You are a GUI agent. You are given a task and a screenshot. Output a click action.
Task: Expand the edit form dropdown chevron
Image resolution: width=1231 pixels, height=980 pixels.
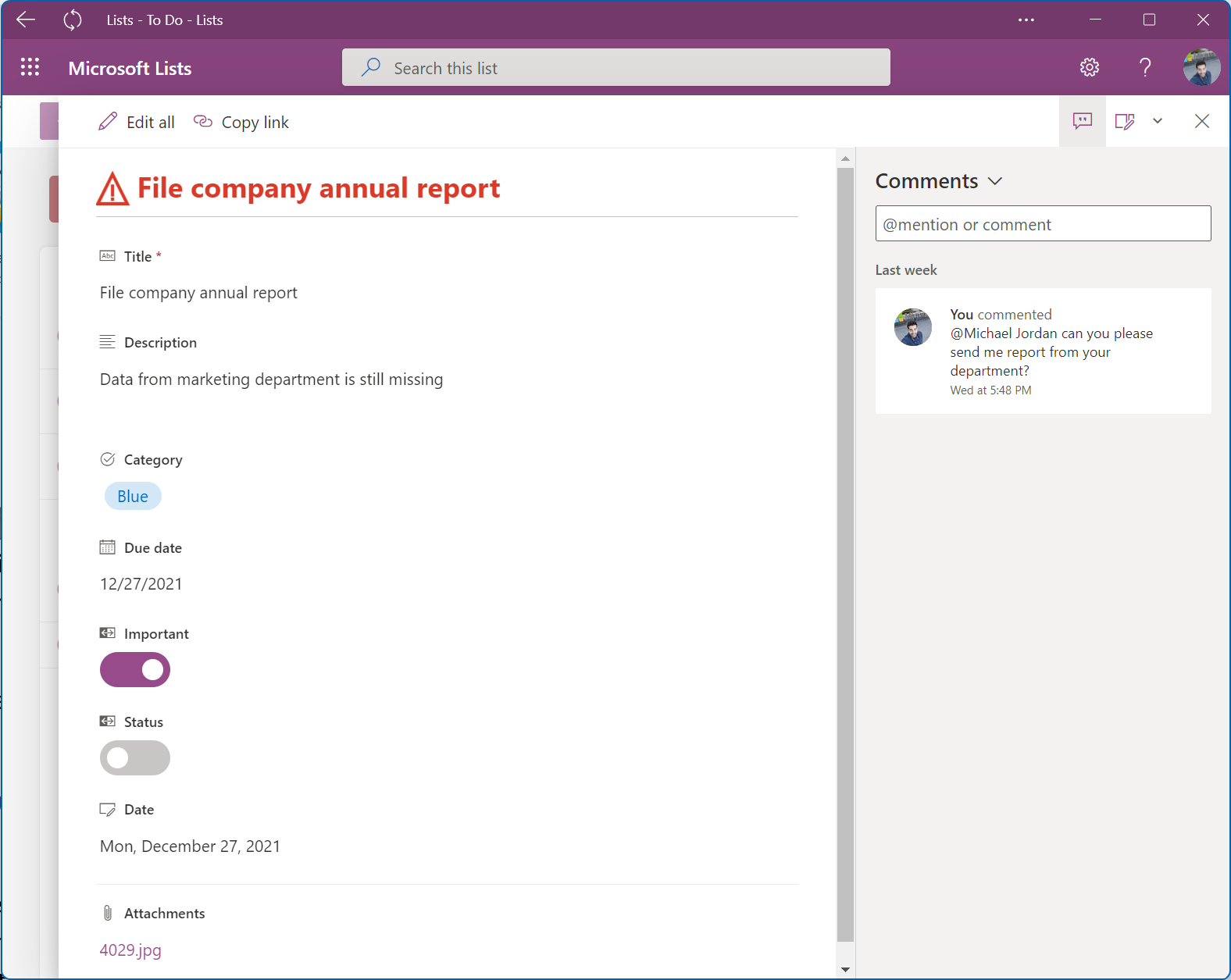[1158, 121]
